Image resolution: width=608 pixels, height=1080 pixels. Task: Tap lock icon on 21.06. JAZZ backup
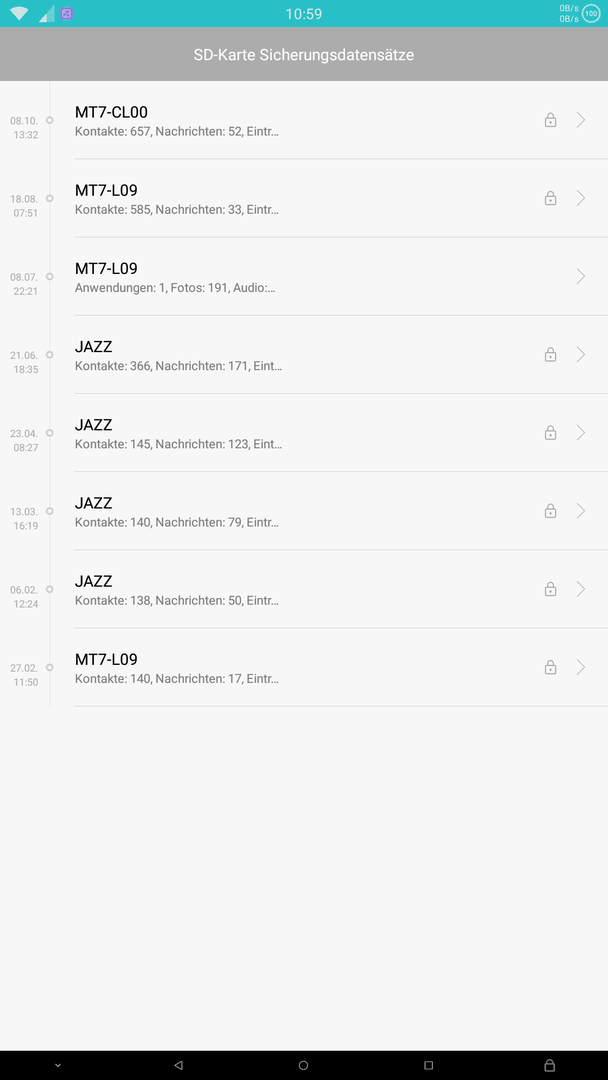(550, 355)
